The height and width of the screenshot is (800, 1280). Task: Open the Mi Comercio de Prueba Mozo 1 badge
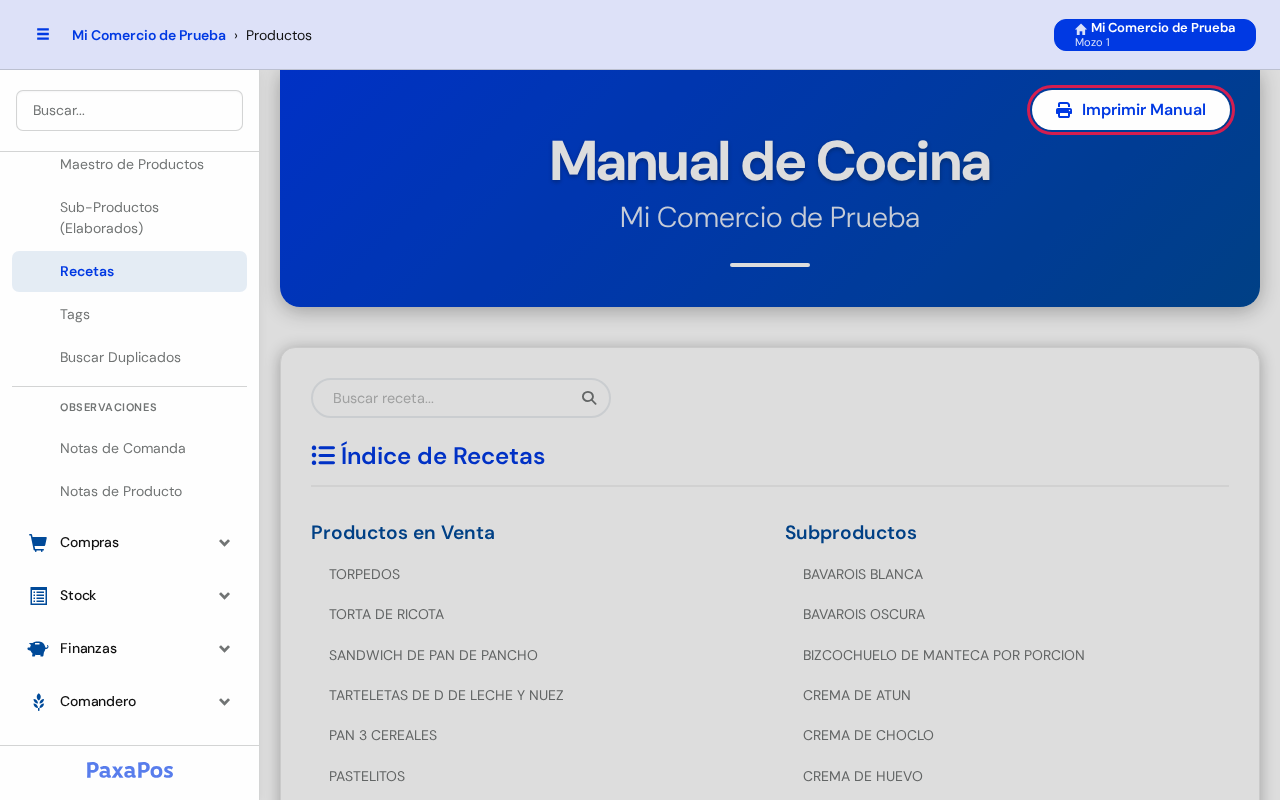point(1155,35)
